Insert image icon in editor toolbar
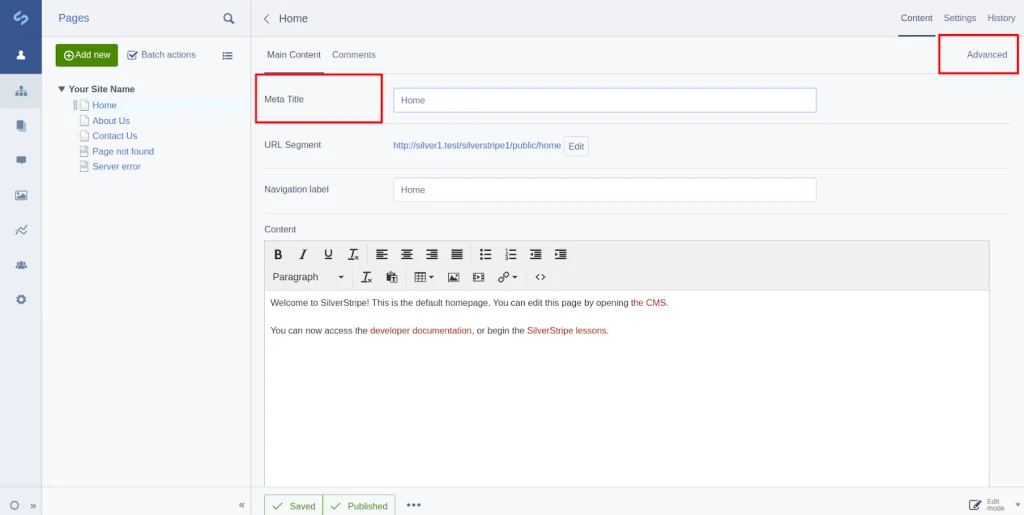The image size is (1024, 515). point(453,277)
